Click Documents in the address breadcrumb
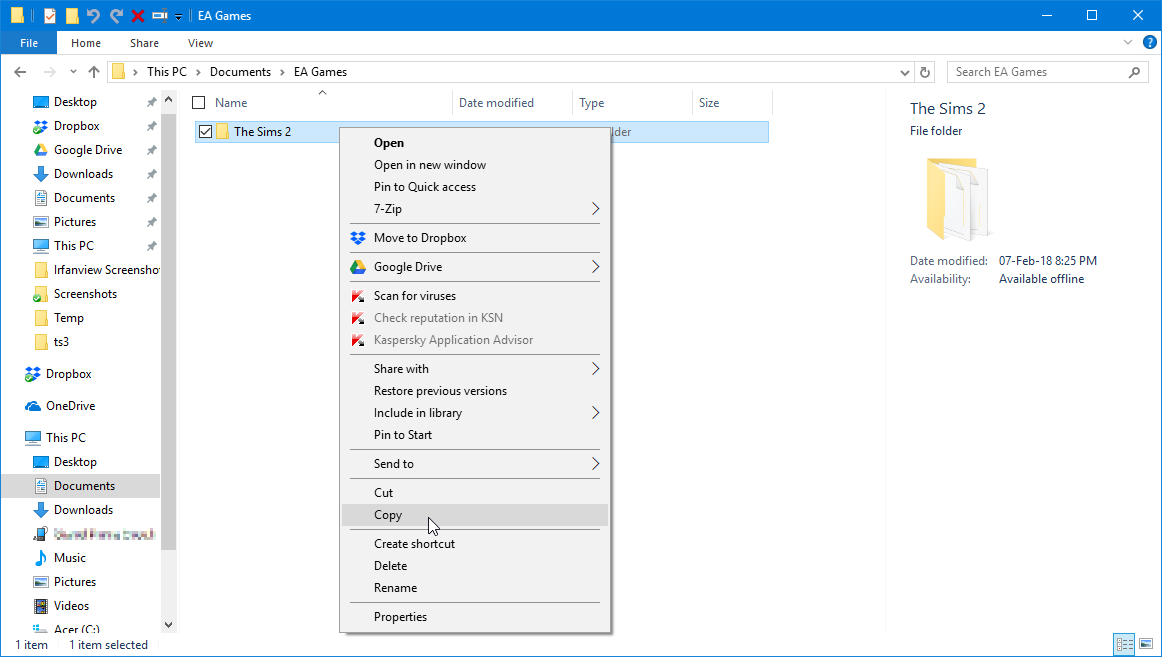The height and width of the screenshot is (657, 1162). [x=240, y=72]
